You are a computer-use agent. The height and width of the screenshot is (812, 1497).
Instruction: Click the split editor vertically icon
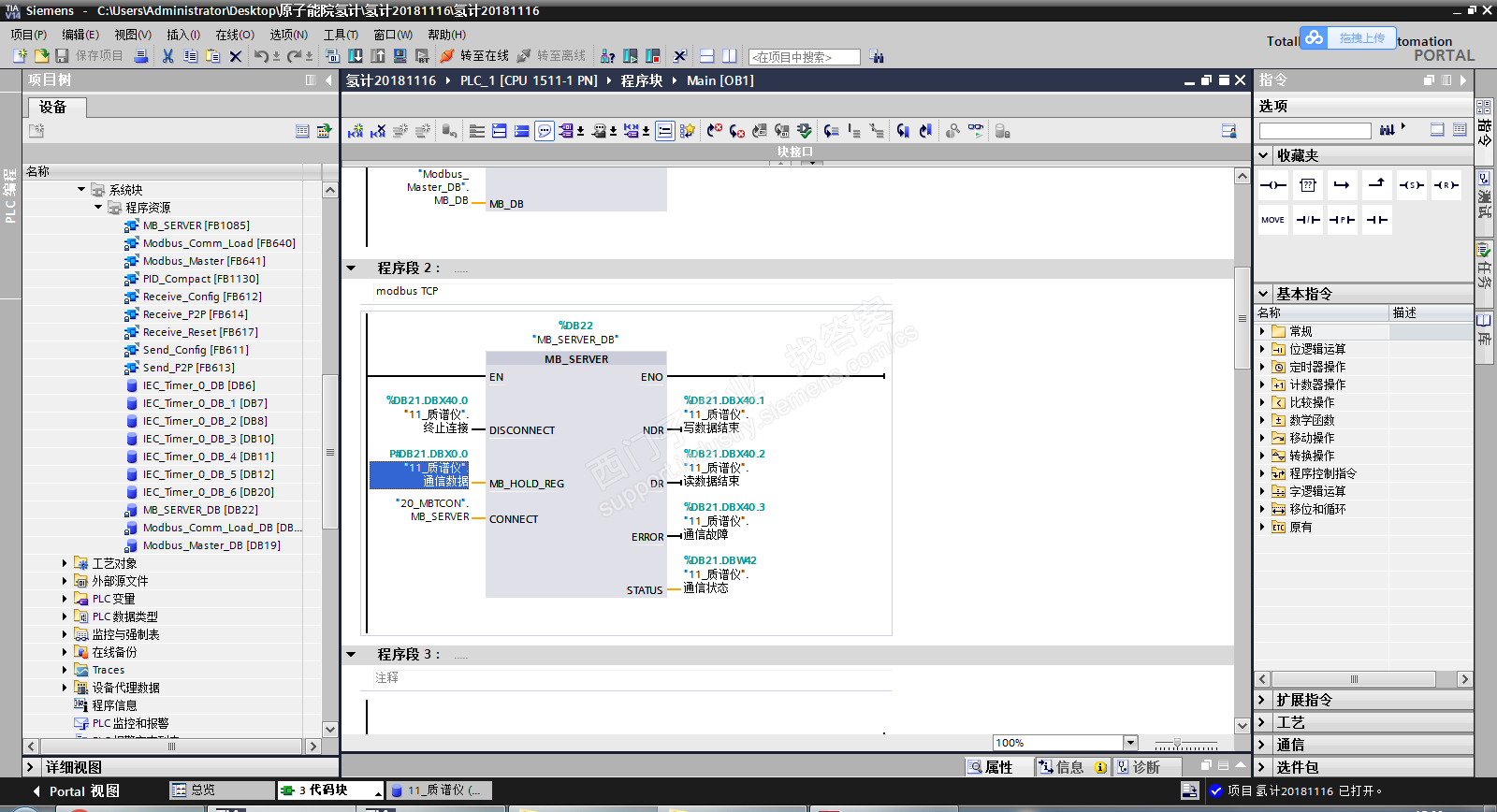[x=729, y=56]
